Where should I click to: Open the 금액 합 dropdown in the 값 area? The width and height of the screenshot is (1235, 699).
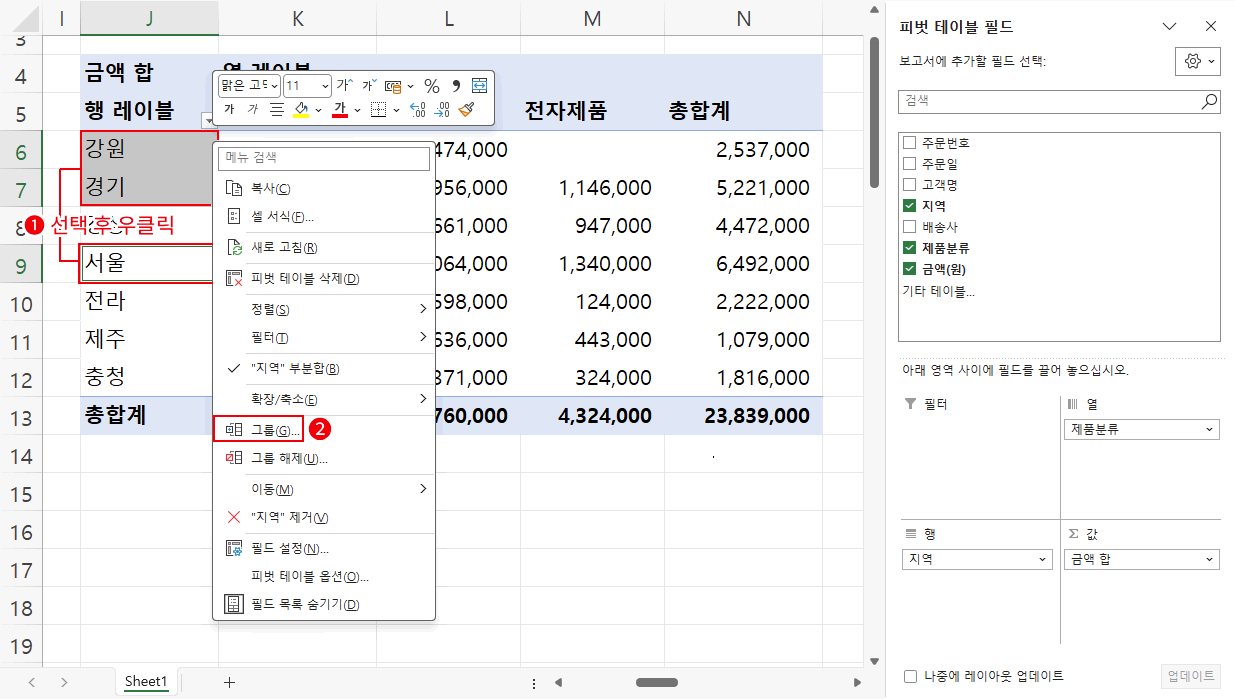click(x=1208, y=559)
